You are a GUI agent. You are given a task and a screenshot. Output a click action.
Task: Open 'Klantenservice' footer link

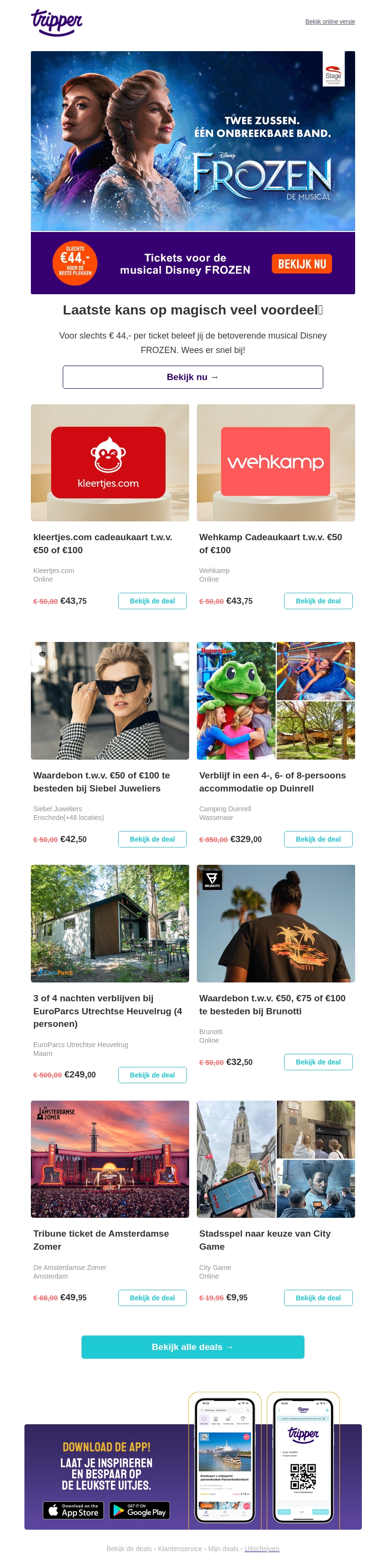pos(181,1549)
